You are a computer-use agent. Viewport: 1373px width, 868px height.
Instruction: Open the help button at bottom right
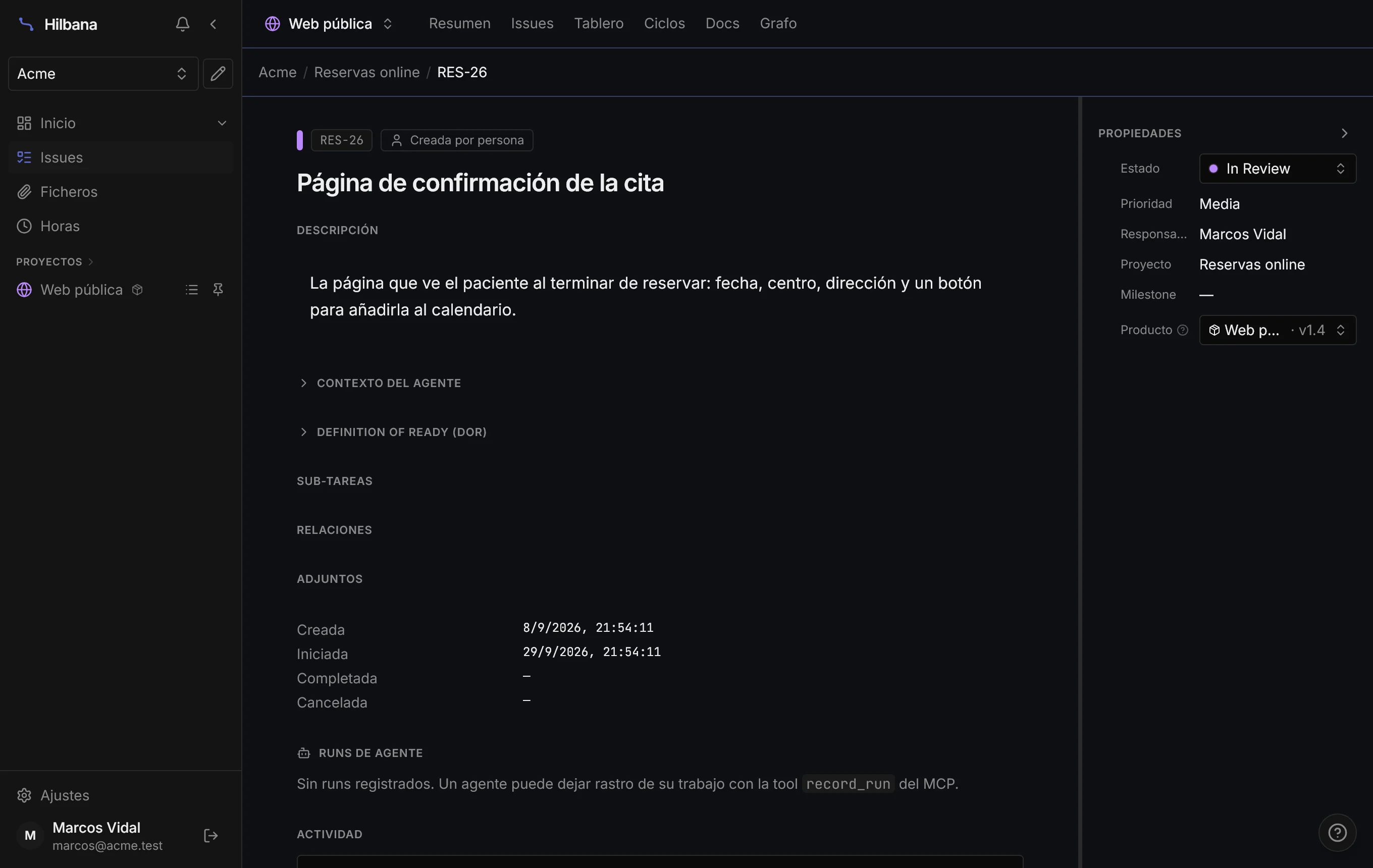(1337, 833)
